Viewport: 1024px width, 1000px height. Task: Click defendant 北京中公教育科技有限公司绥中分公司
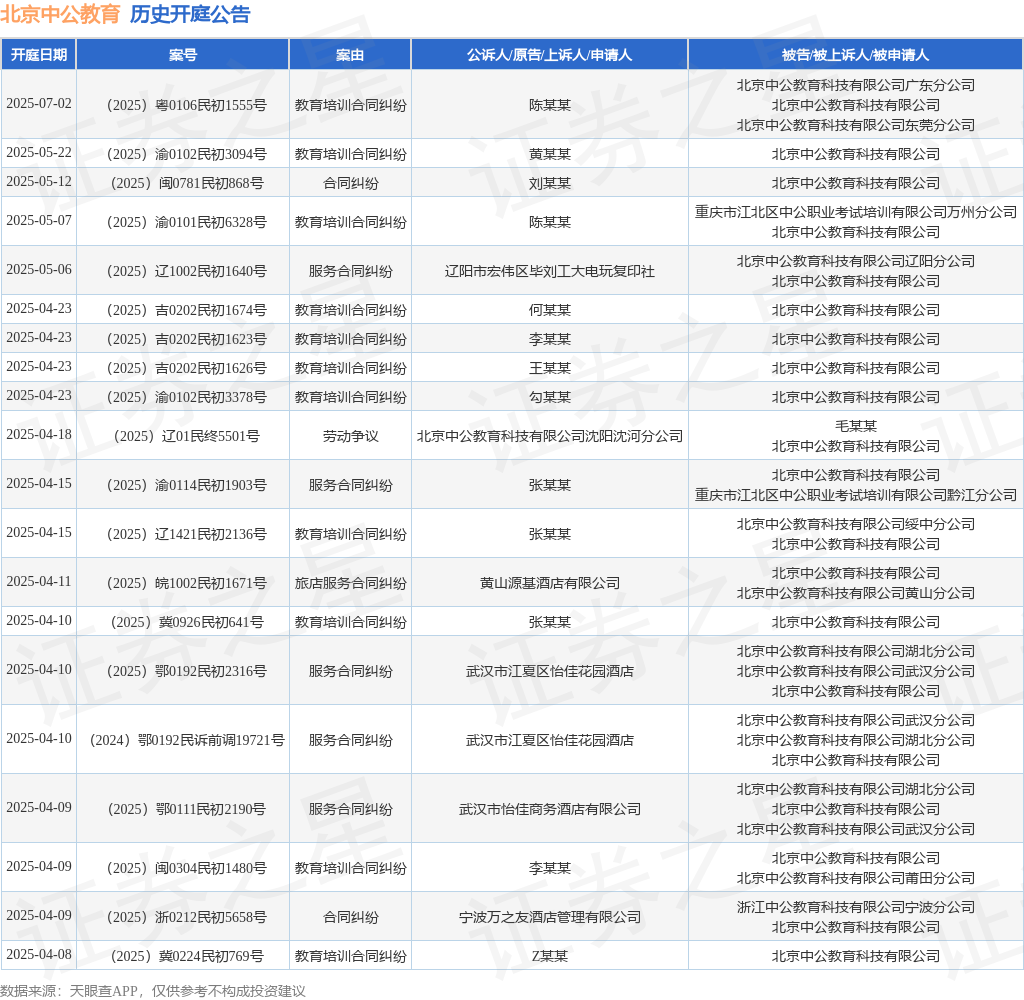coord(856,524)
